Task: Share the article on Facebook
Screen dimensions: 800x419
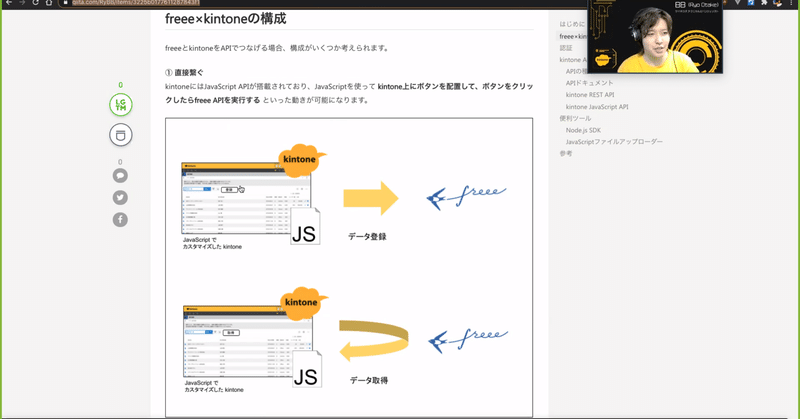Action: (x=120, y=219)
